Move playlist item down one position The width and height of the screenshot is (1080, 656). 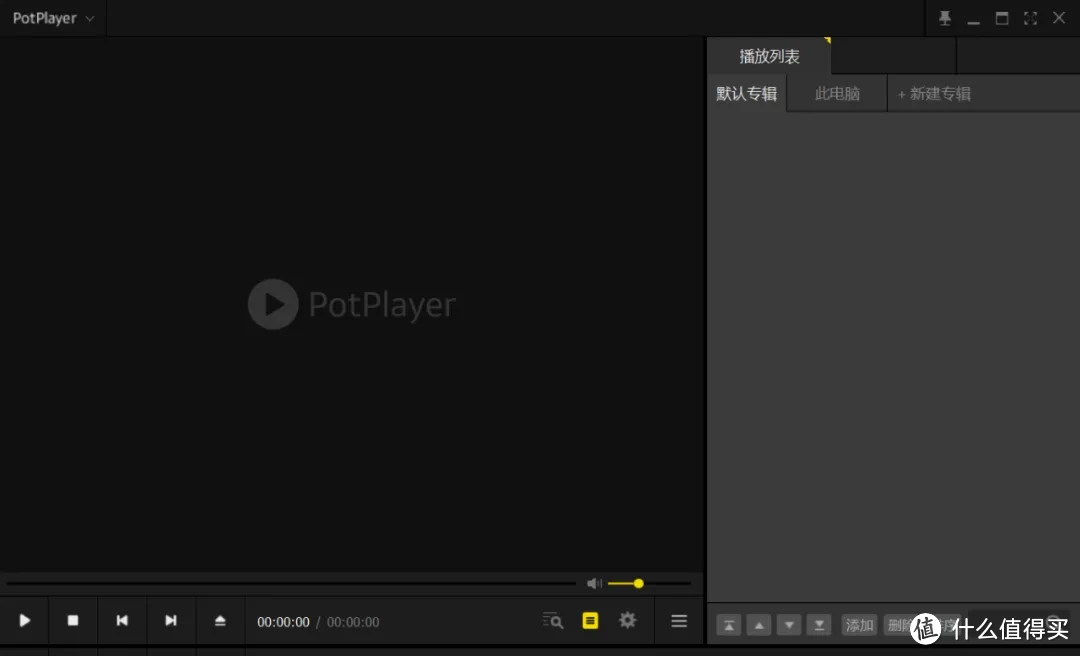point(789,626)
